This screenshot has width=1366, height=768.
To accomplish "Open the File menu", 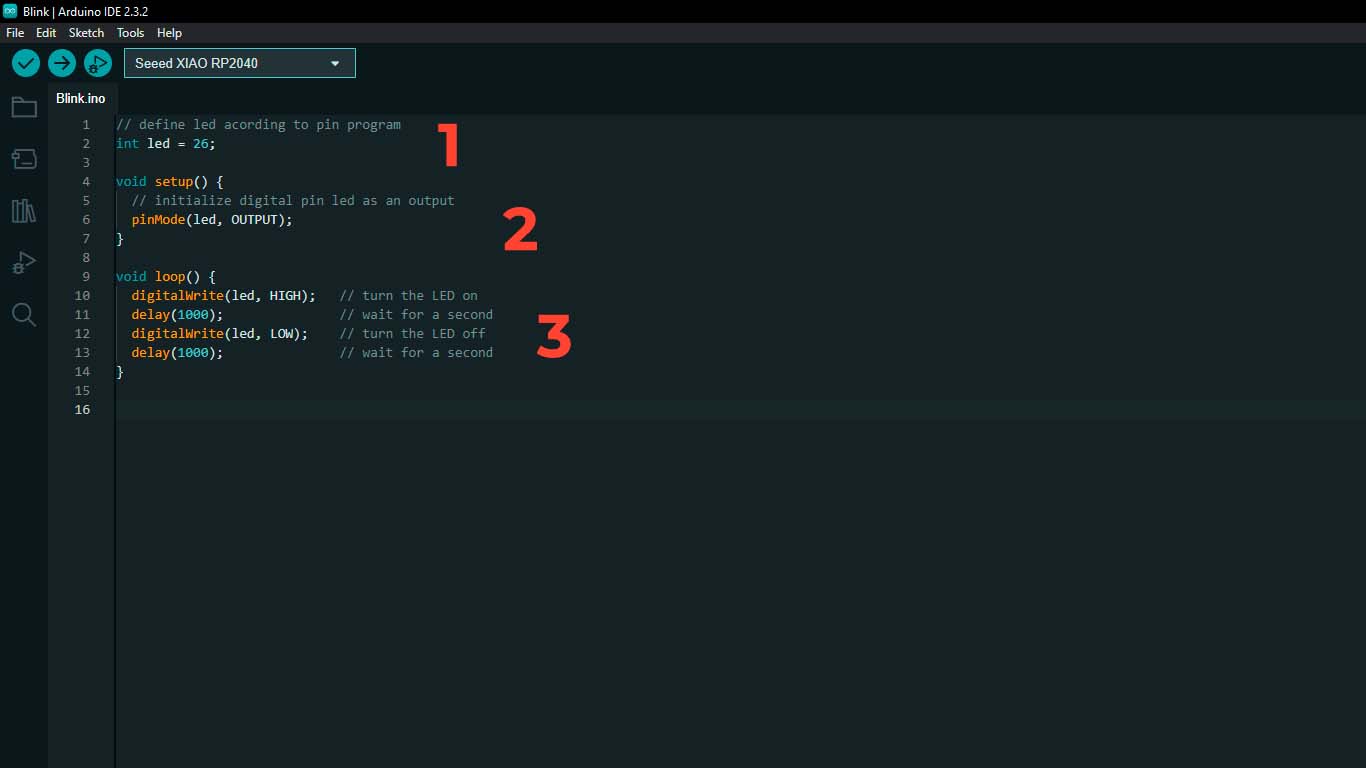I will coord(15,33).
